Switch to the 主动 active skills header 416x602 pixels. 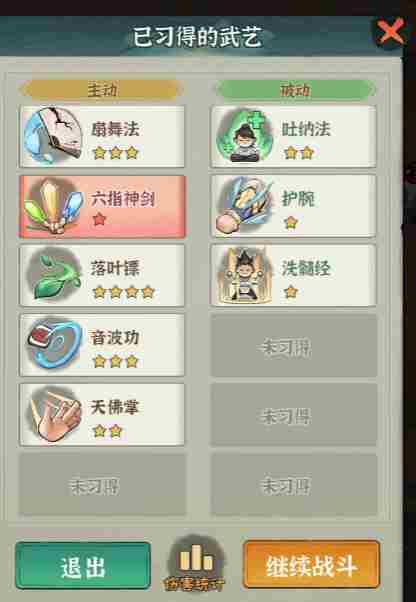(101, 90)
